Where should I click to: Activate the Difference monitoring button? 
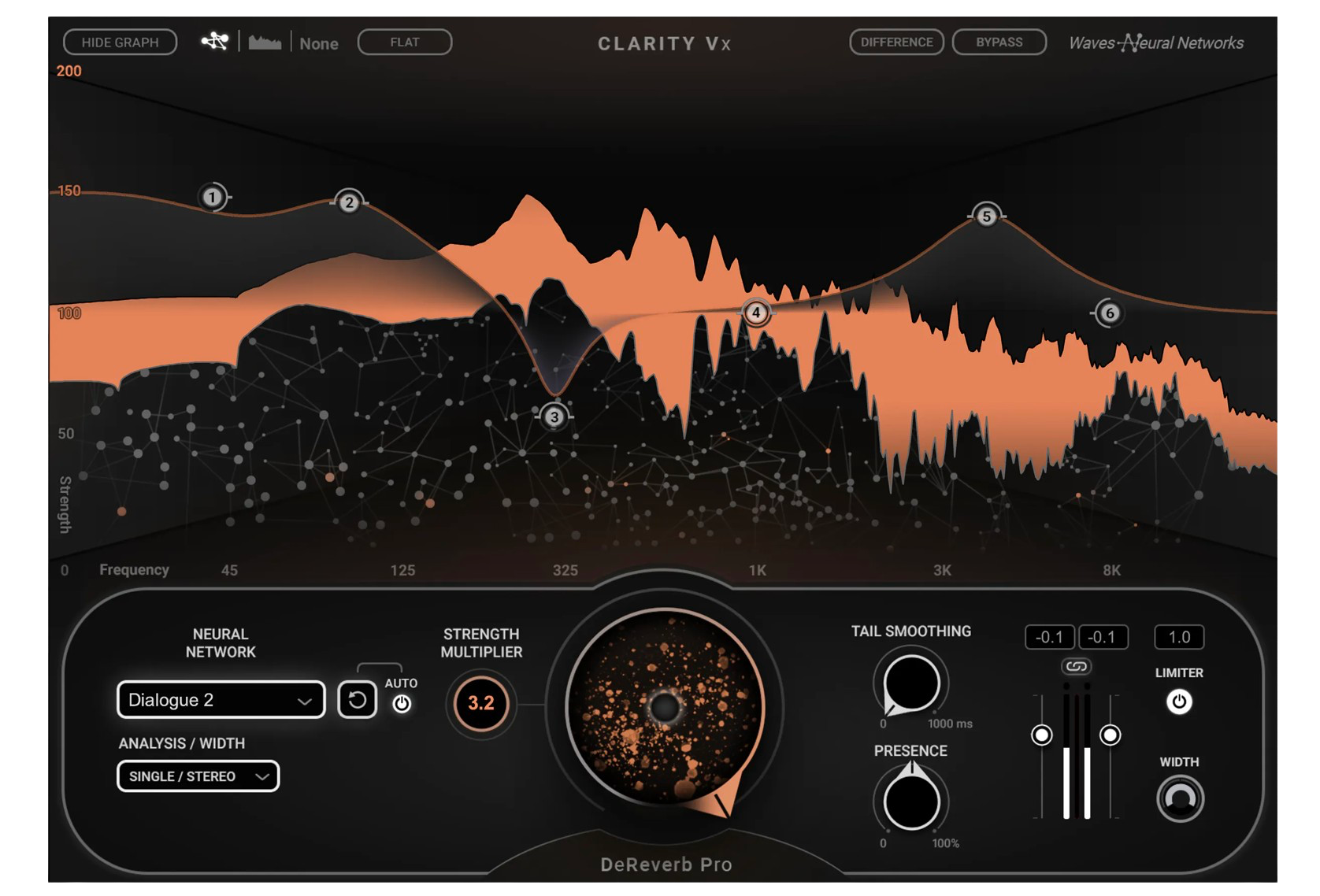pos(896,43)
